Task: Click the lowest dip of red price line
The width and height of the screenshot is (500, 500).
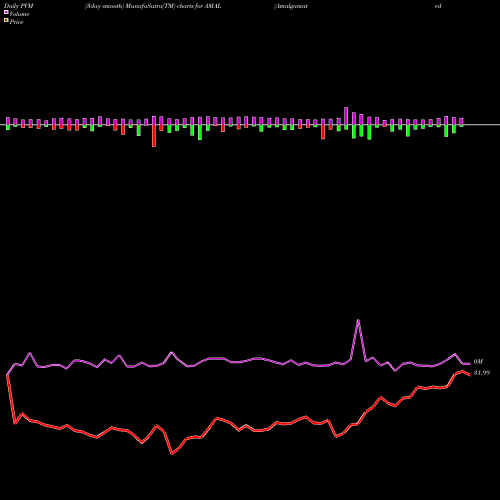Action: pos(172,453)
